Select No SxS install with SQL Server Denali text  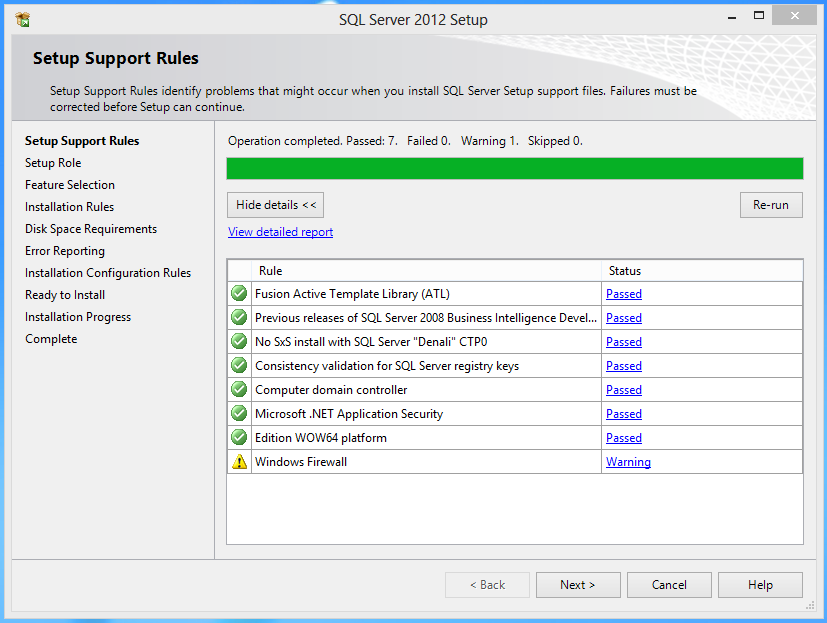[371, 342]
